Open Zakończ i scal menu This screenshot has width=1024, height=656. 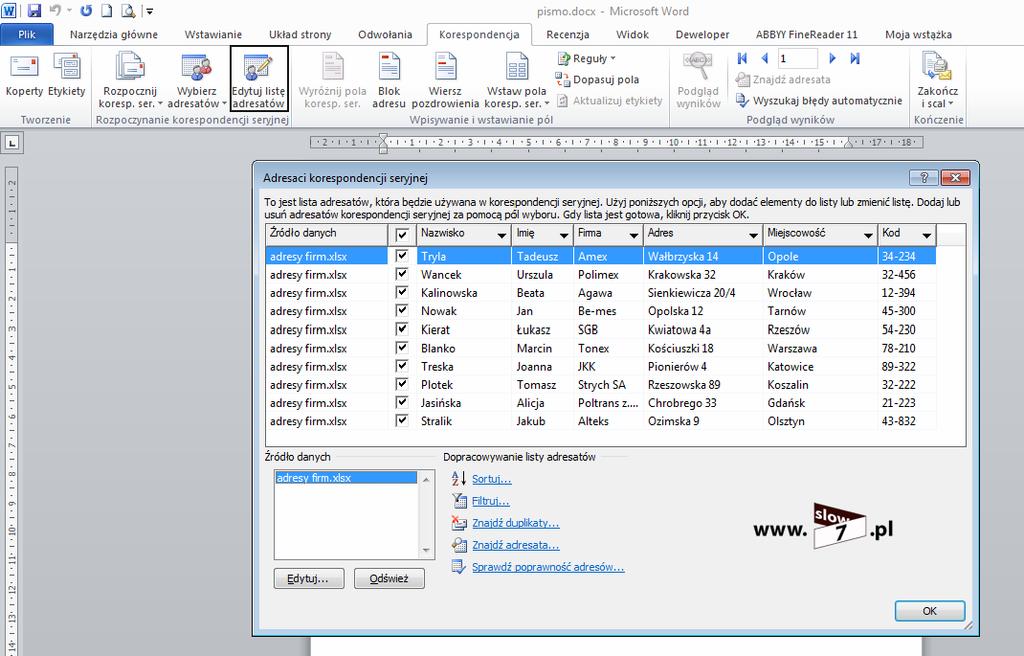coord(938,80)
